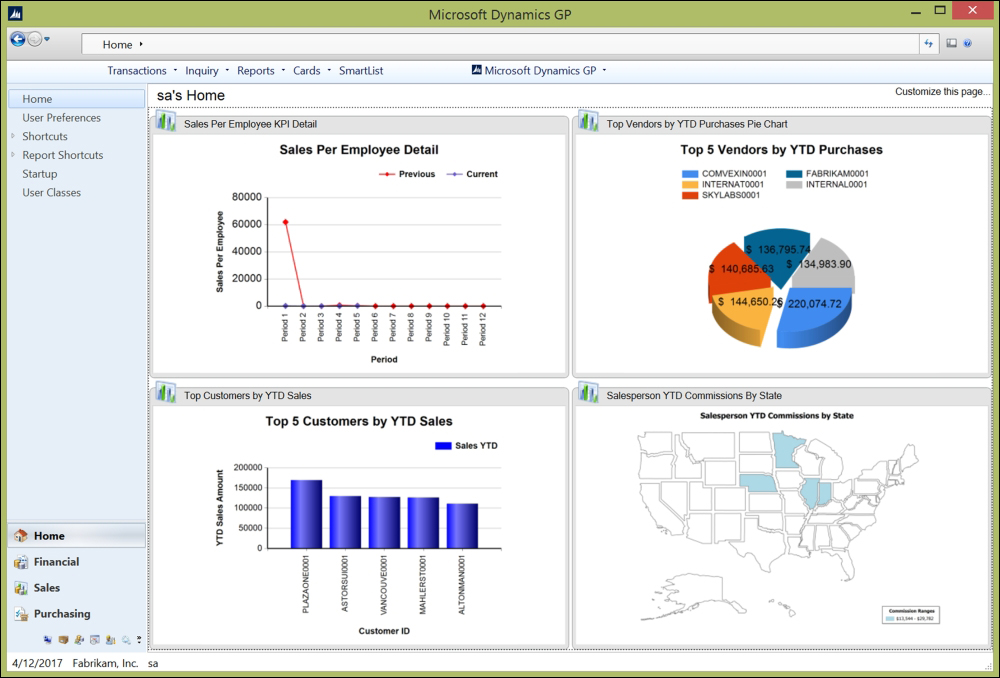Screen dimensions: 1000x678
Task: Click the Period 1 red data point
Action: click(285, 222)
